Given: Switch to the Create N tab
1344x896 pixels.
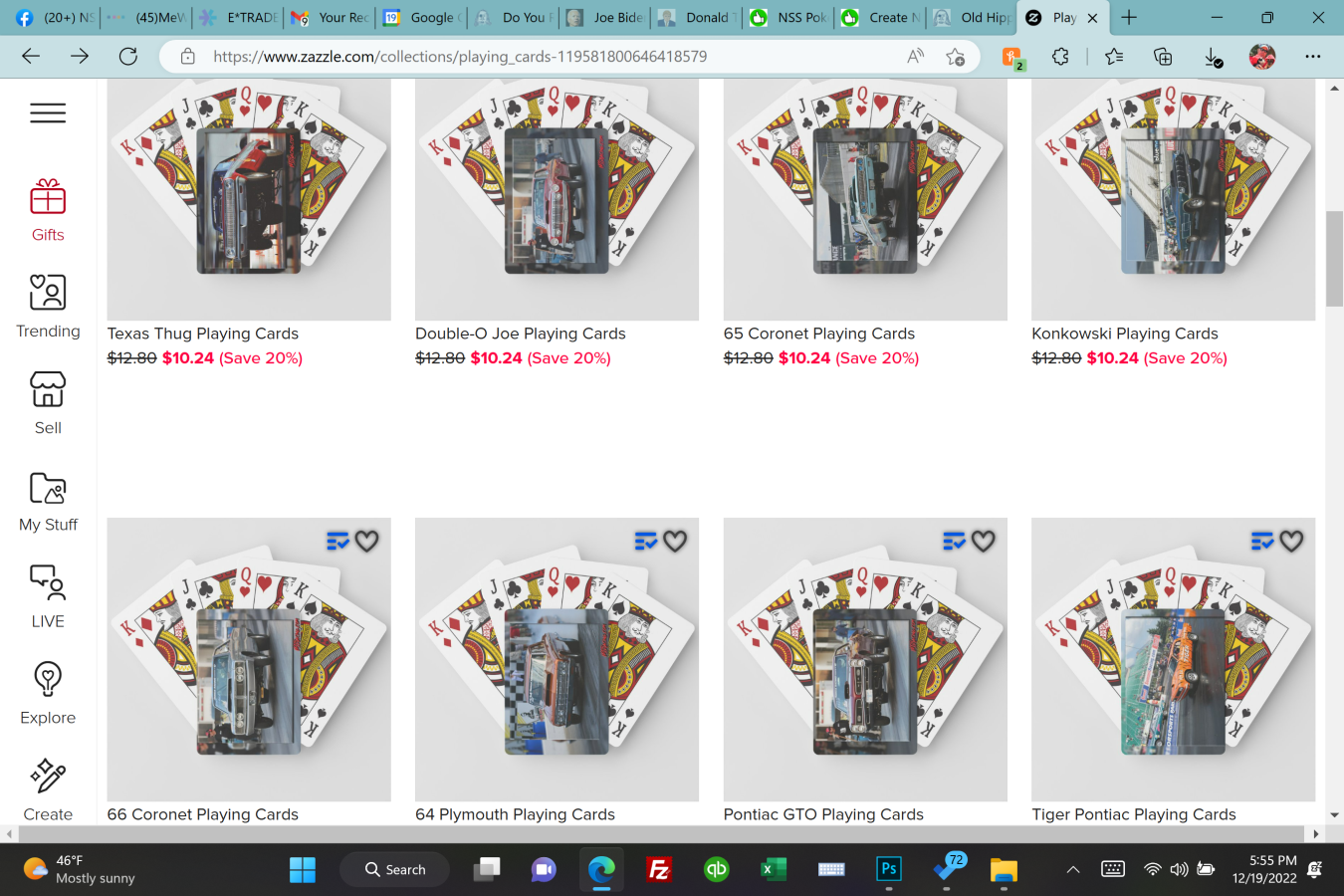Looking at the screenshot, I should point(880,17).
